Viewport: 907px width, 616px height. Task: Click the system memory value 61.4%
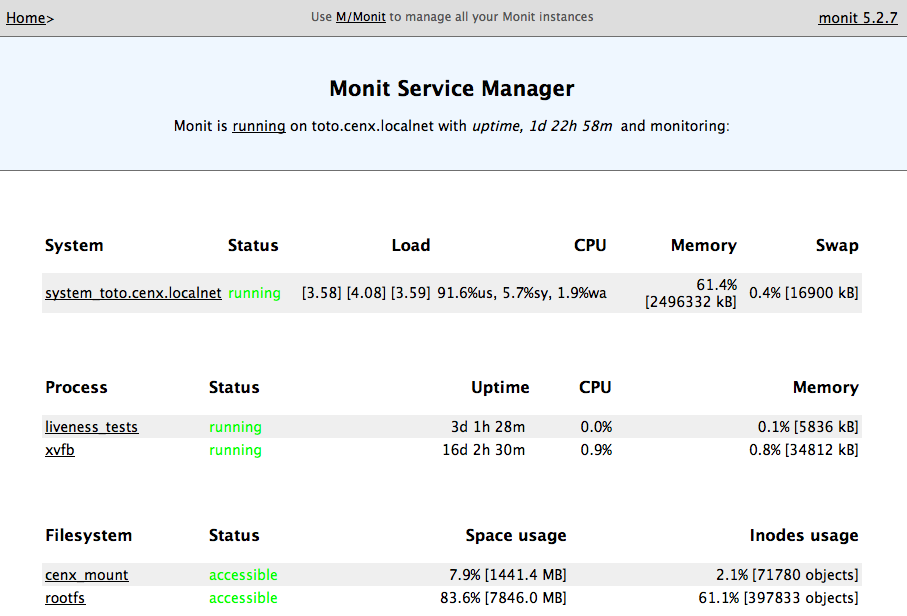click(x=716, y=285)
